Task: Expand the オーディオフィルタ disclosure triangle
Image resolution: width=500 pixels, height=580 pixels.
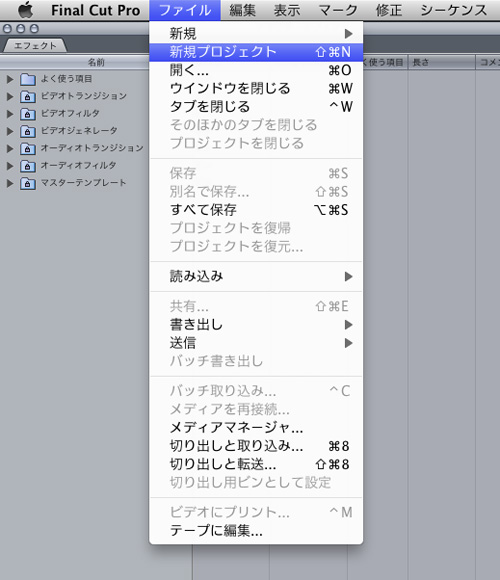Action: (10, 166)
